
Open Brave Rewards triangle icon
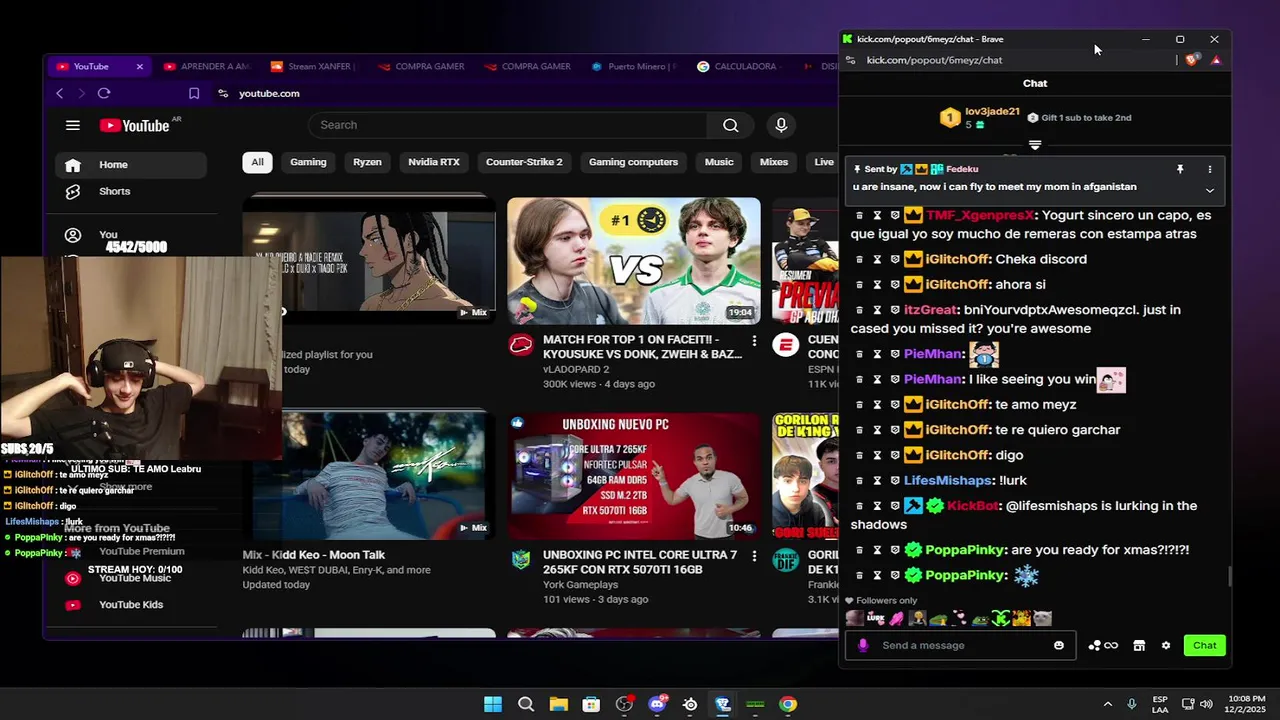[1215, 60]
